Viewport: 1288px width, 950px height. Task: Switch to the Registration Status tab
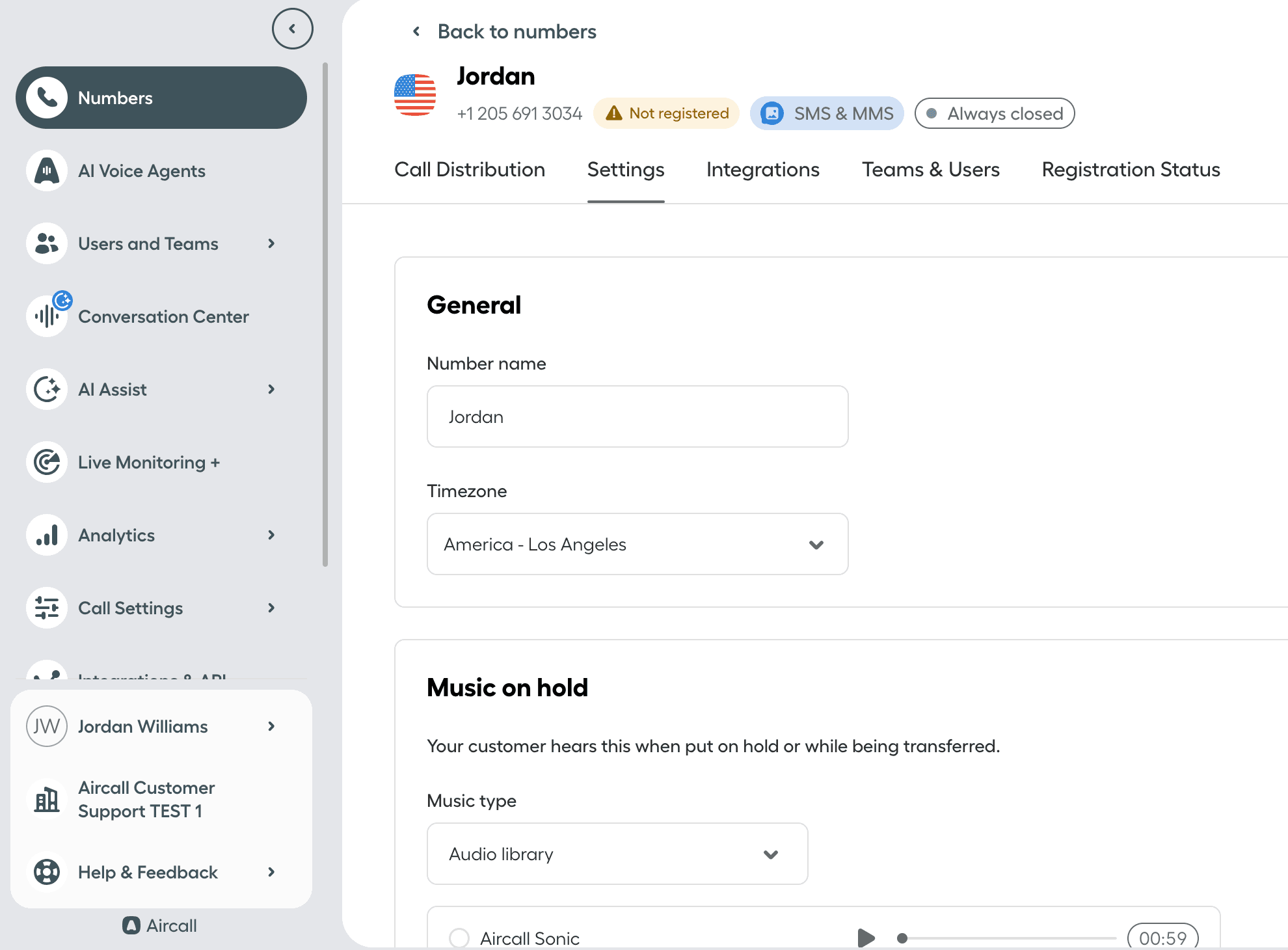(1131, 170)
